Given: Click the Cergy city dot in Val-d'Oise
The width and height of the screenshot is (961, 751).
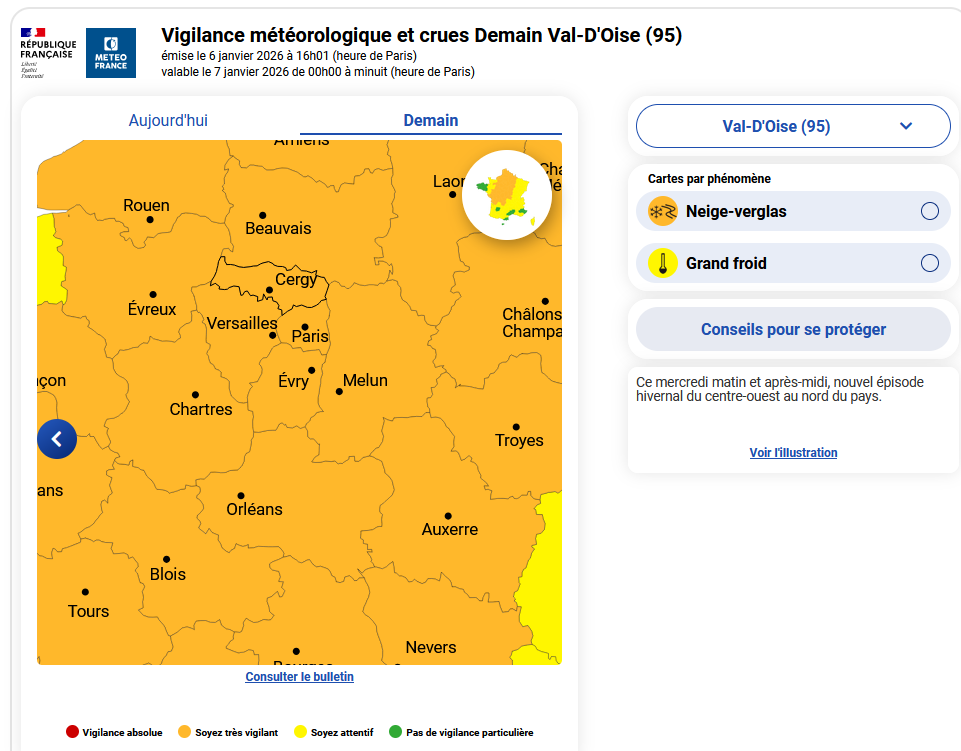Looking at the screenshot, I should coord(269,291).
